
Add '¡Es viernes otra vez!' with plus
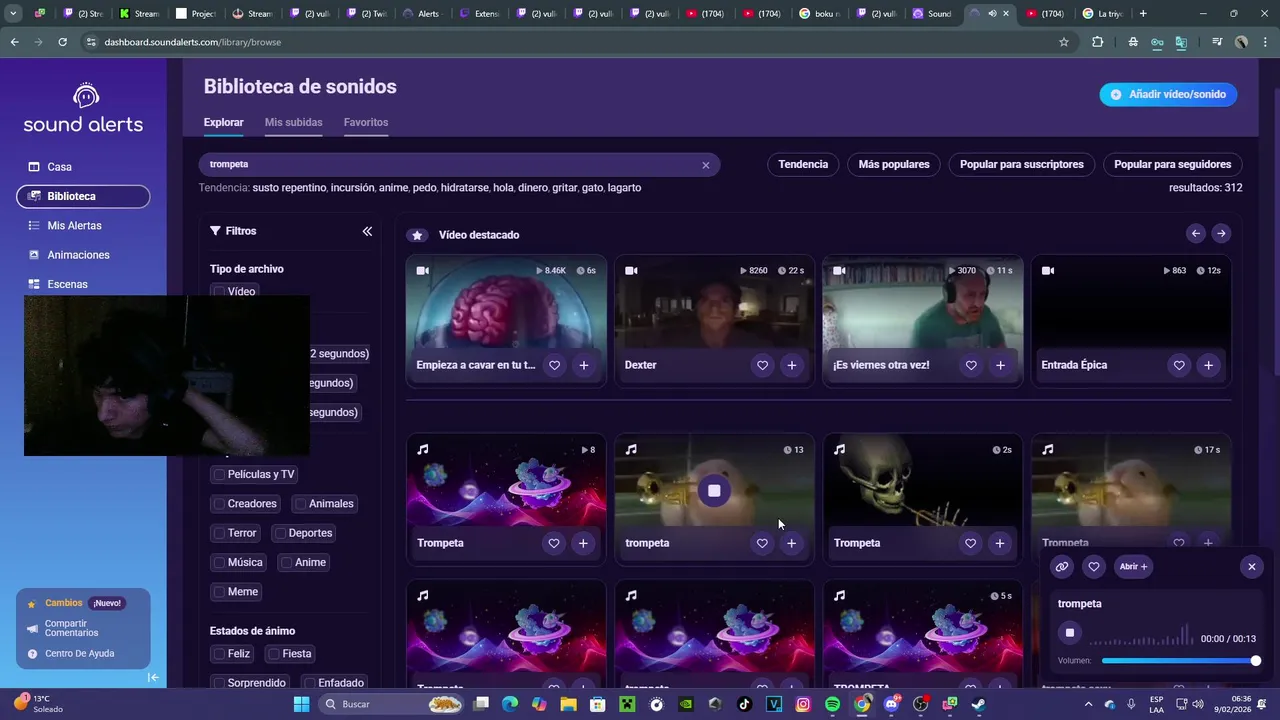point(1000,365)
